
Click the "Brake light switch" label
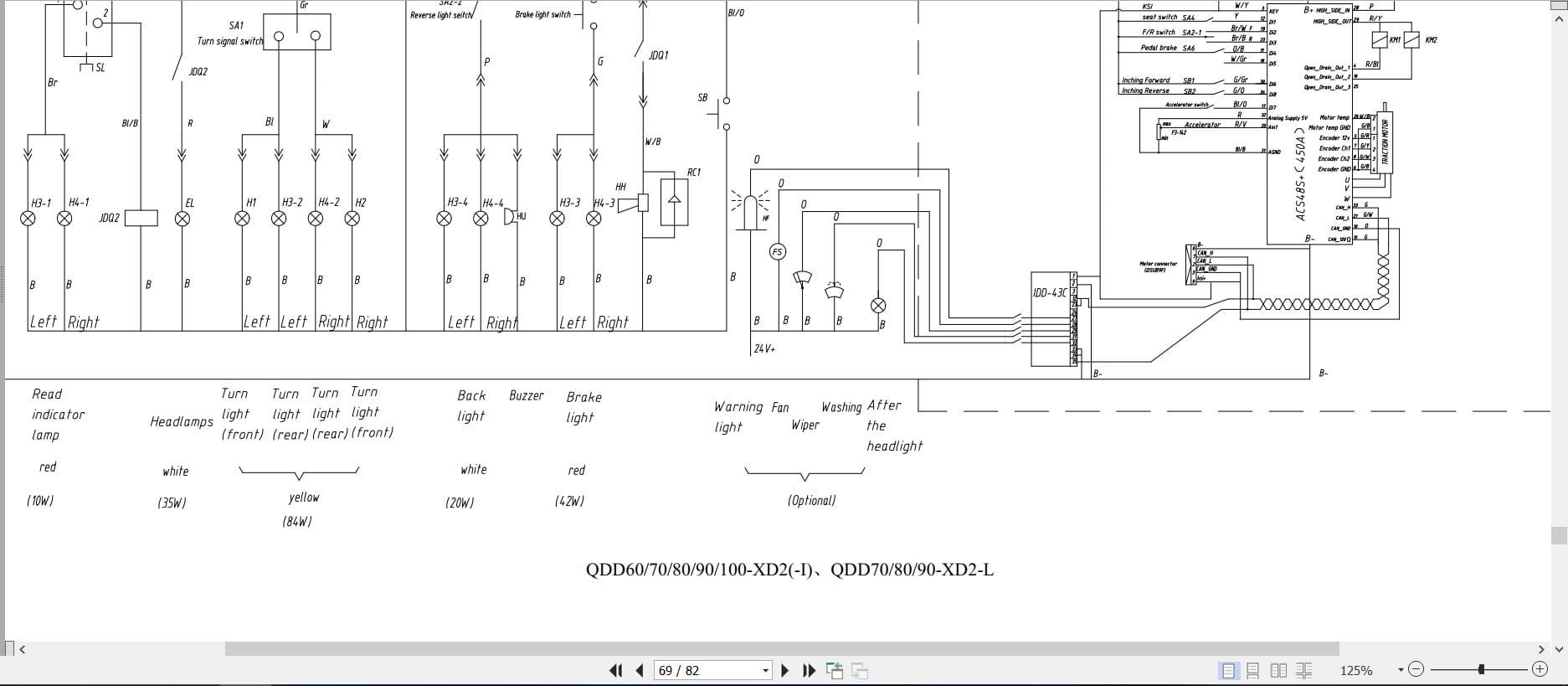pyautogui.click(x=543, y=14)
